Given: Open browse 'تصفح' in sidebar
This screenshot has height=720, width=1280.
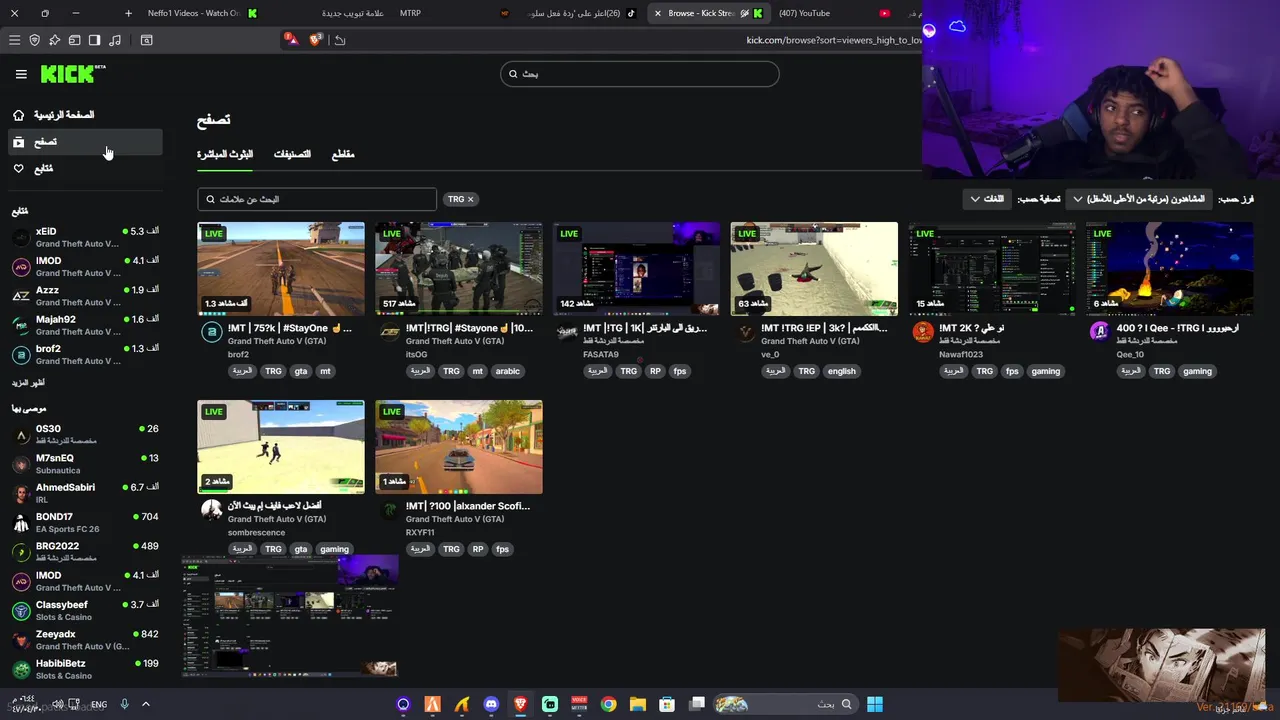Looking at the screenshot, I should point(85,142).
